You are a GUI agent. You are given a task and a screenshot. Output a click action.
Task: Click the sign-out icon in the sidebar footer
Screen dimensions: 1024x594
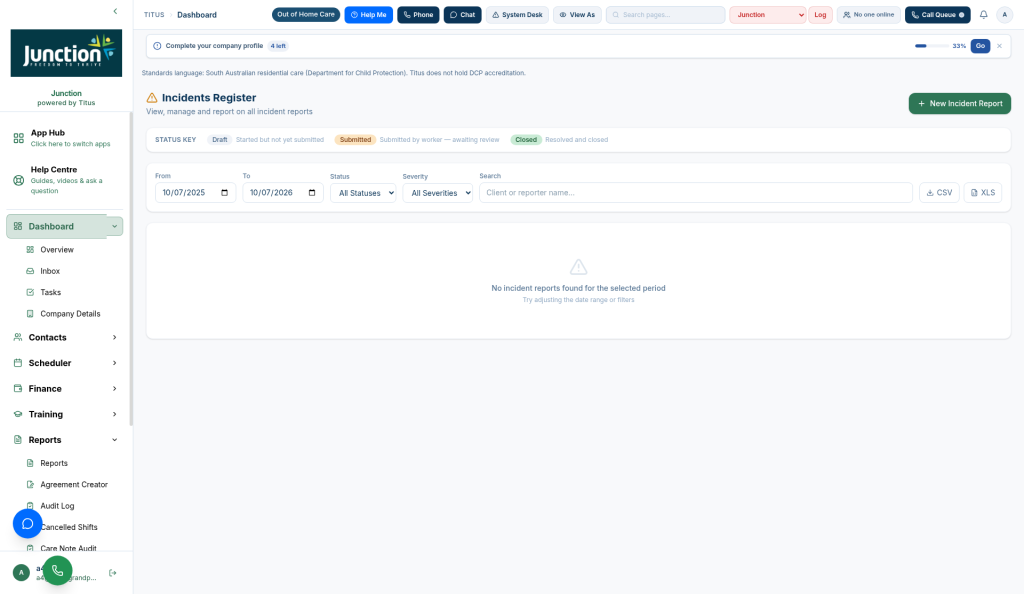coord(113,572)
